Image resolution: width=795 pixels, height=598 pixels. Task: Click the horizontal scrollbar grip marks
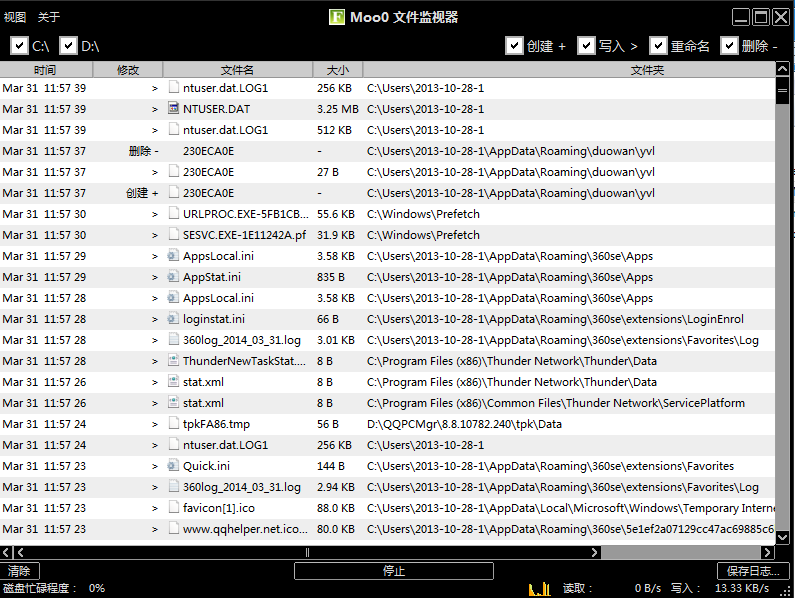pos(307,552)
